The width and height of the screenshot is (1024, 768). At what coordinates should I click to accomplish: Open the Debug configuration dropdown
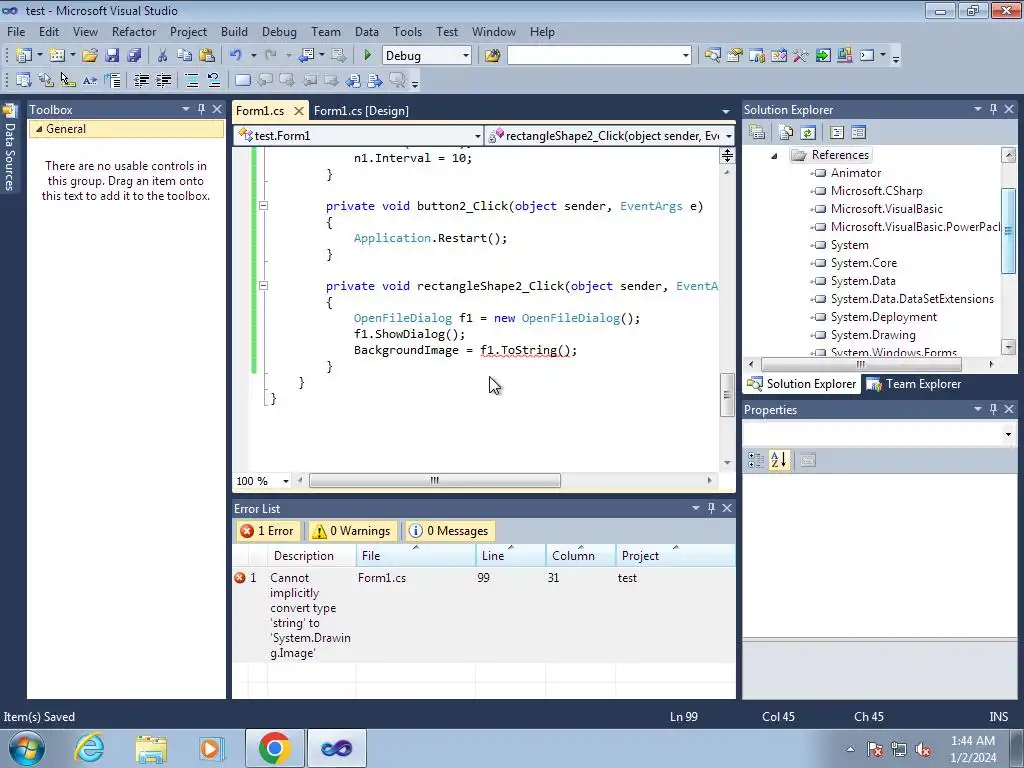[466, 56]
